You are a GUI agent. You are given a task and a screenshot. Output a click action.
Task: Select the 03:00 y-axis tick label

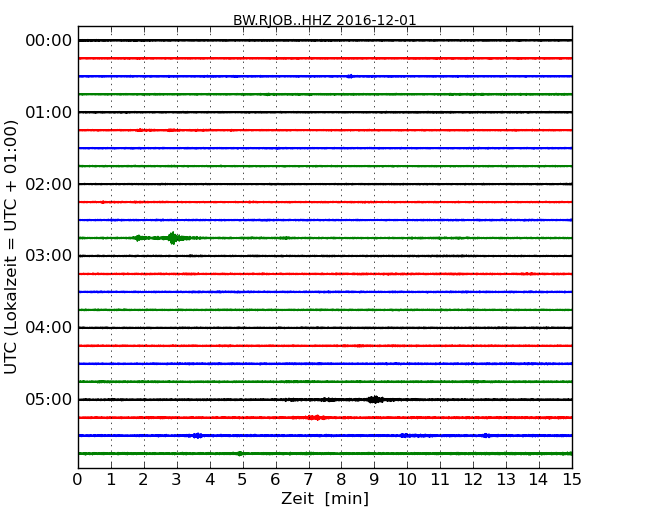[x=49, y=256]
